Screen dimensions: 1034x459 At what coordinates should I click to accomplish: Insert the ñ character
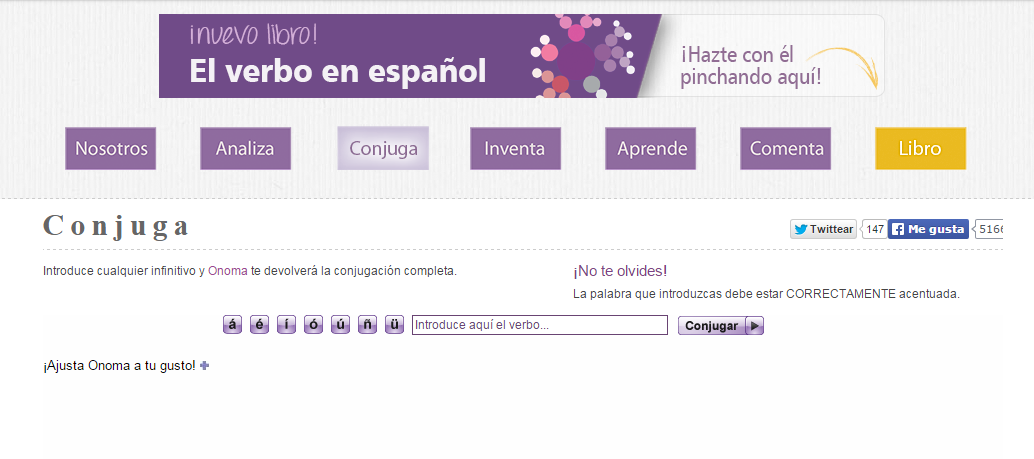click(367, 325)
